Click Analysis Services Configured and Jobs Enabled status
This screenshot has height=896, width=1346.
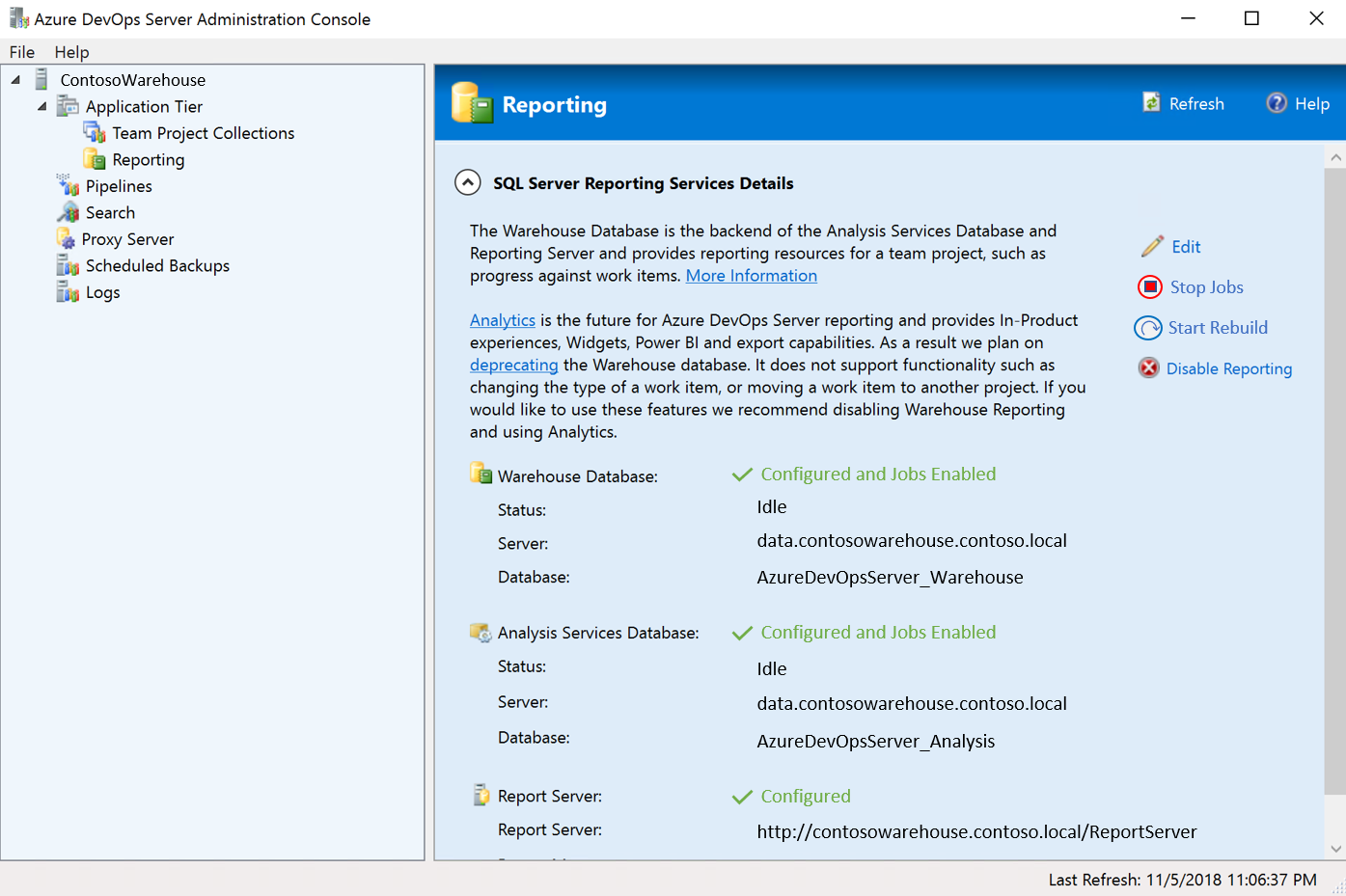878,632
